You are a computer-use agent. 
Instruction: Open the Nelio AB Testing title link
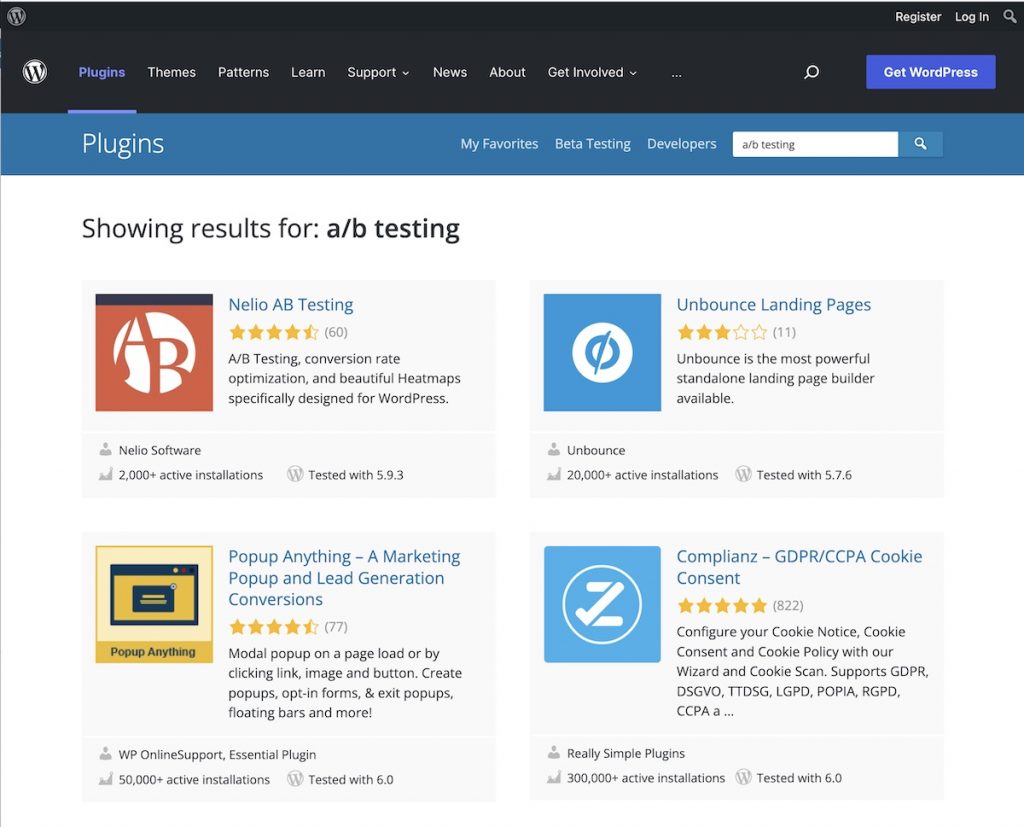[x=291, y=304]
